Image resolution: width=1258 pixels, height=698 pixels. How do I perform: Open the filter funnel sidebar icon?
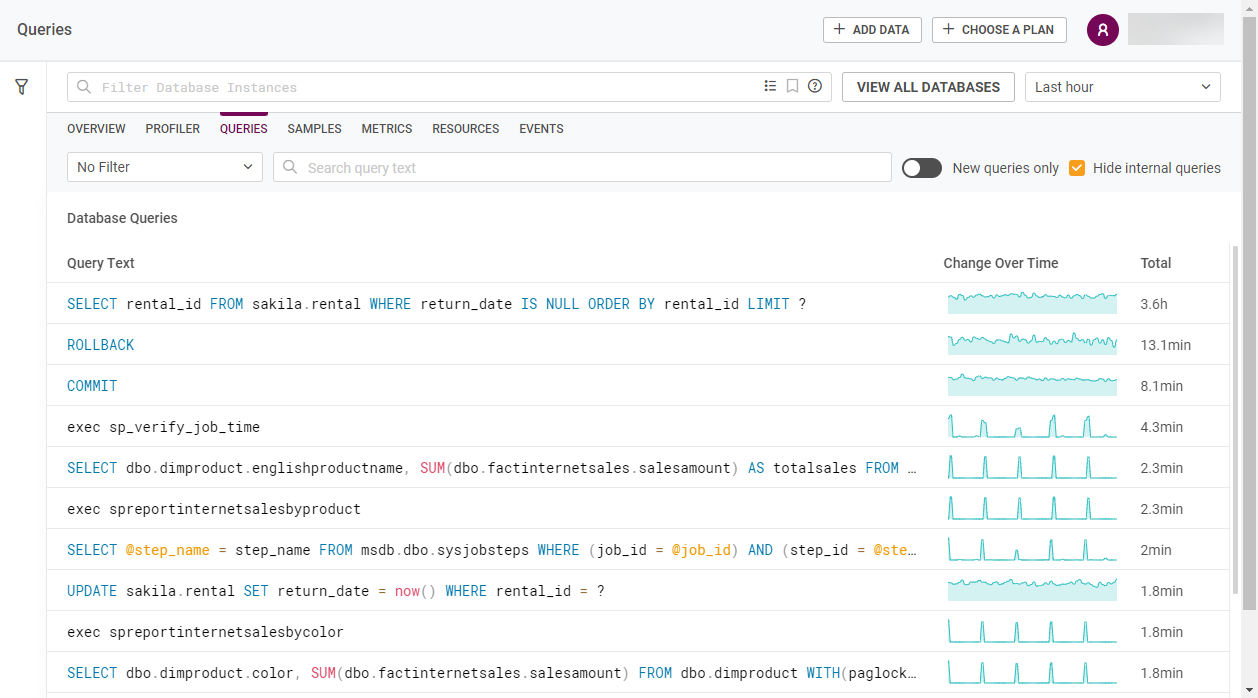(21, 87)
